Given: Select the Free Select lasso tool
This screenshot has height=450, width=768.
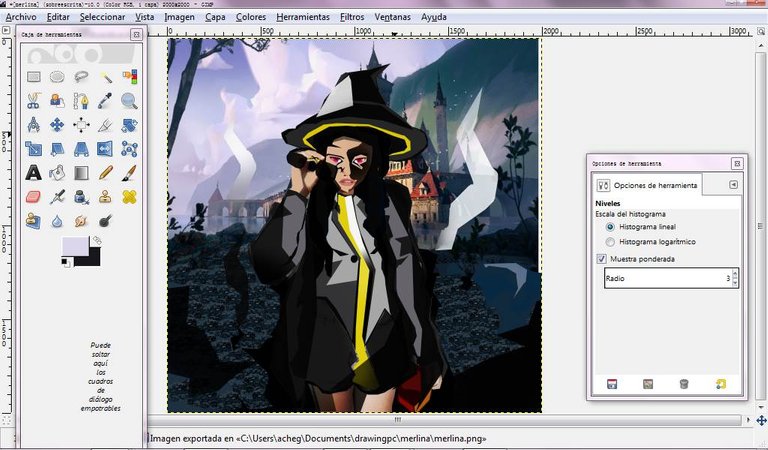Looking at the screenshot, I should (x=81, y=77).
